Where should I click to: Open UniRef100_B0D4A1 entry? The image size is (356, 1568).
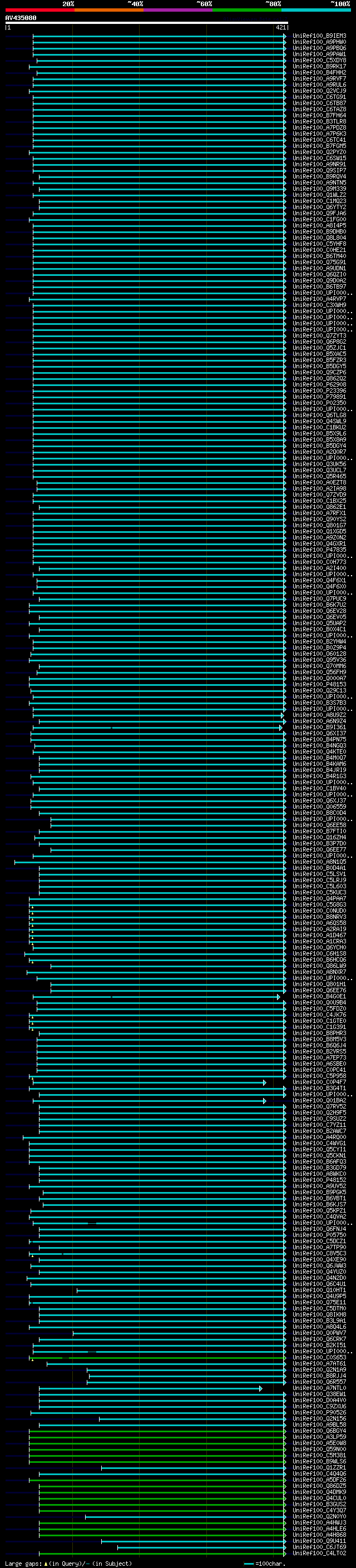point(319,867)
